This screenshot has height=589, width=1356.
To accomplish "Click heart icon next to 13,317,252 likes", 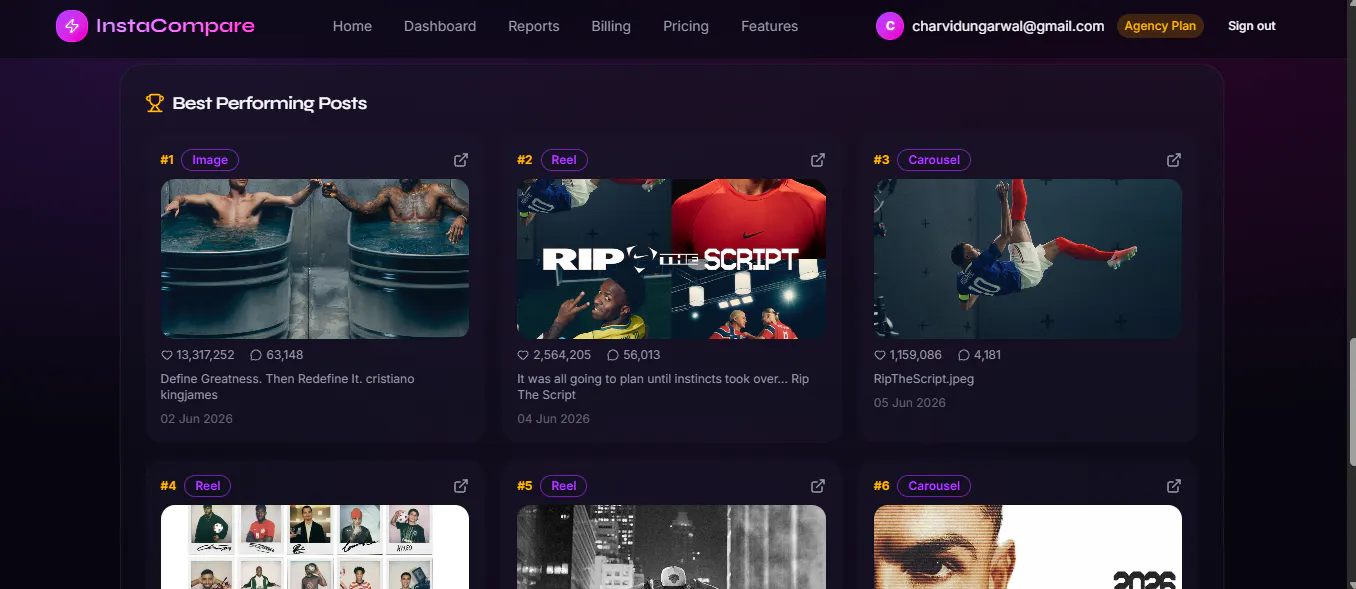I will click(167, 355).
